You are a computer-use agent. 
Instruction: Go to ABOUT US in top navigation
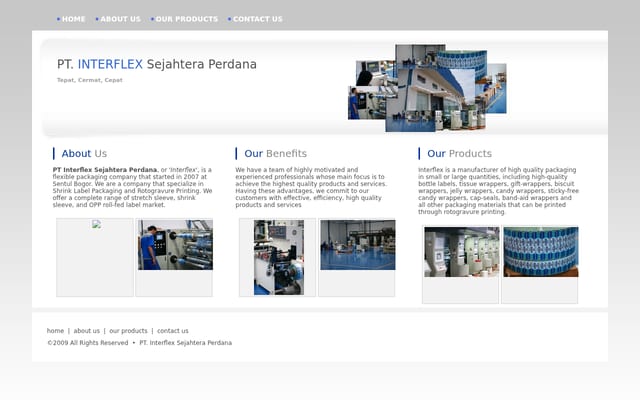(120, 19)
